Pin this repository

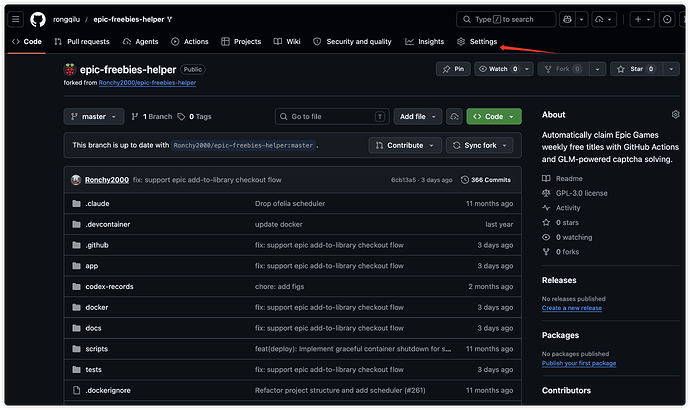453,69
